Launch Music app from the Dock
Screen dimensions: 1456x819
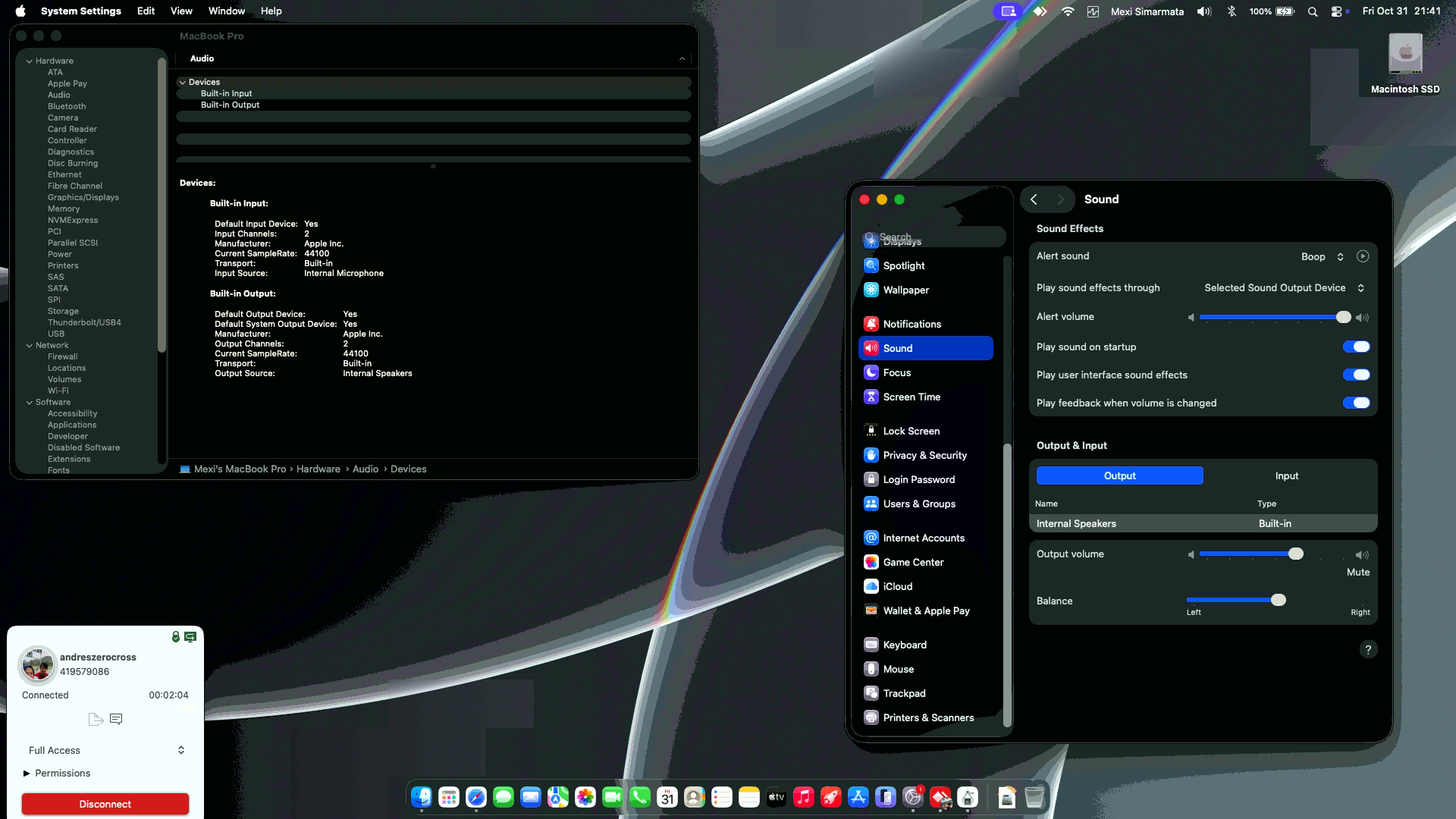(x=804, y=797)
